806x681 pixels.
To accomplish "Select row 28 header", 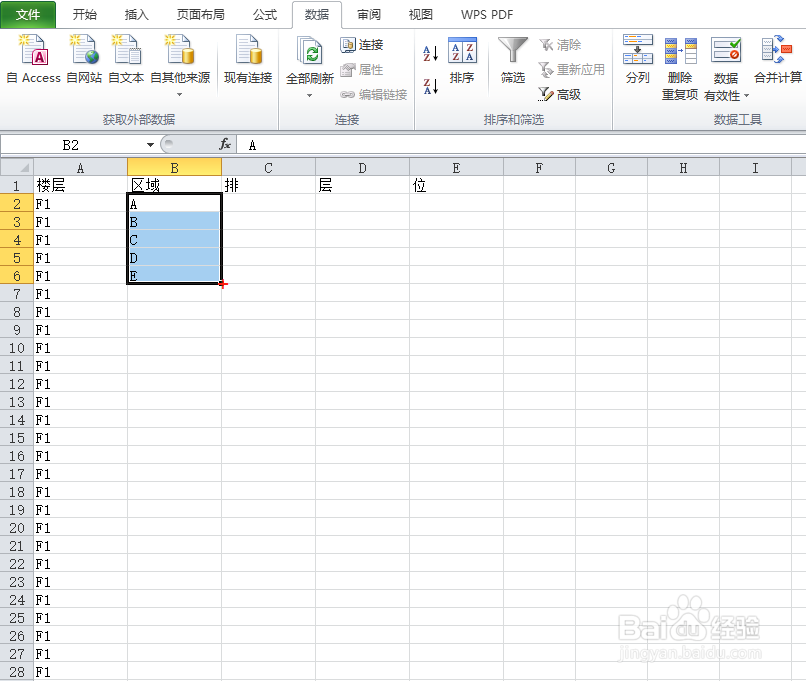I will 17,672.
